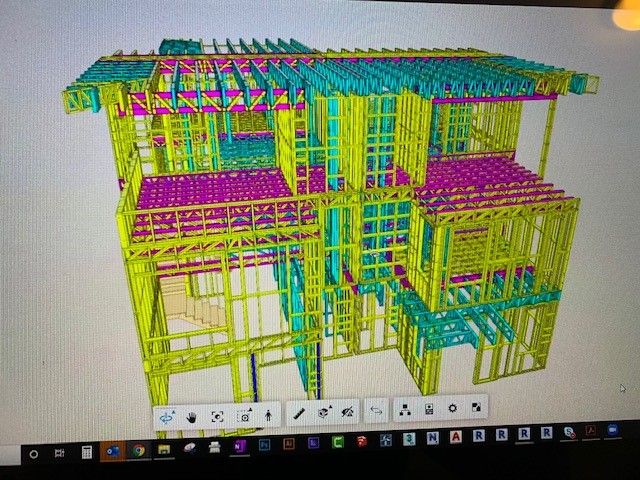Select the Measure ruler tool
640x480 pixels.
(300, 414)
